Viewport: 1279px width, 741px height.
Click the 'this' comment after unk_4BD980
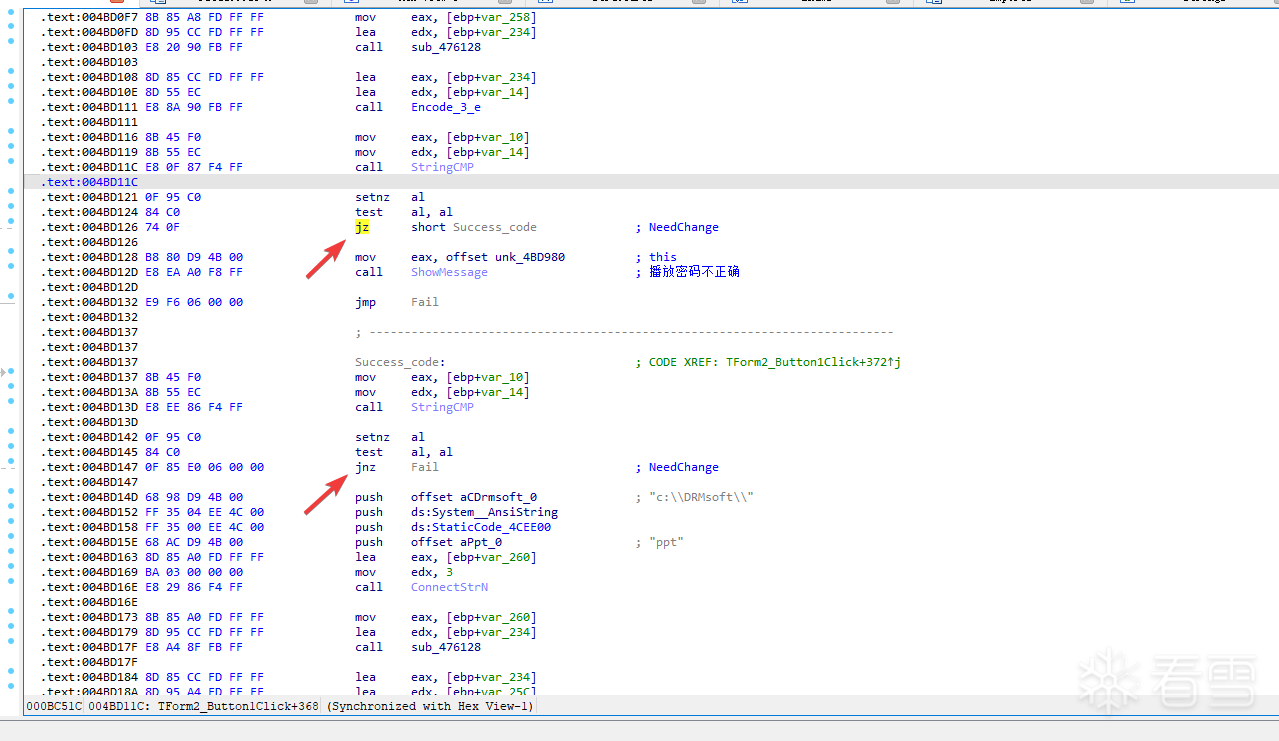662,257
